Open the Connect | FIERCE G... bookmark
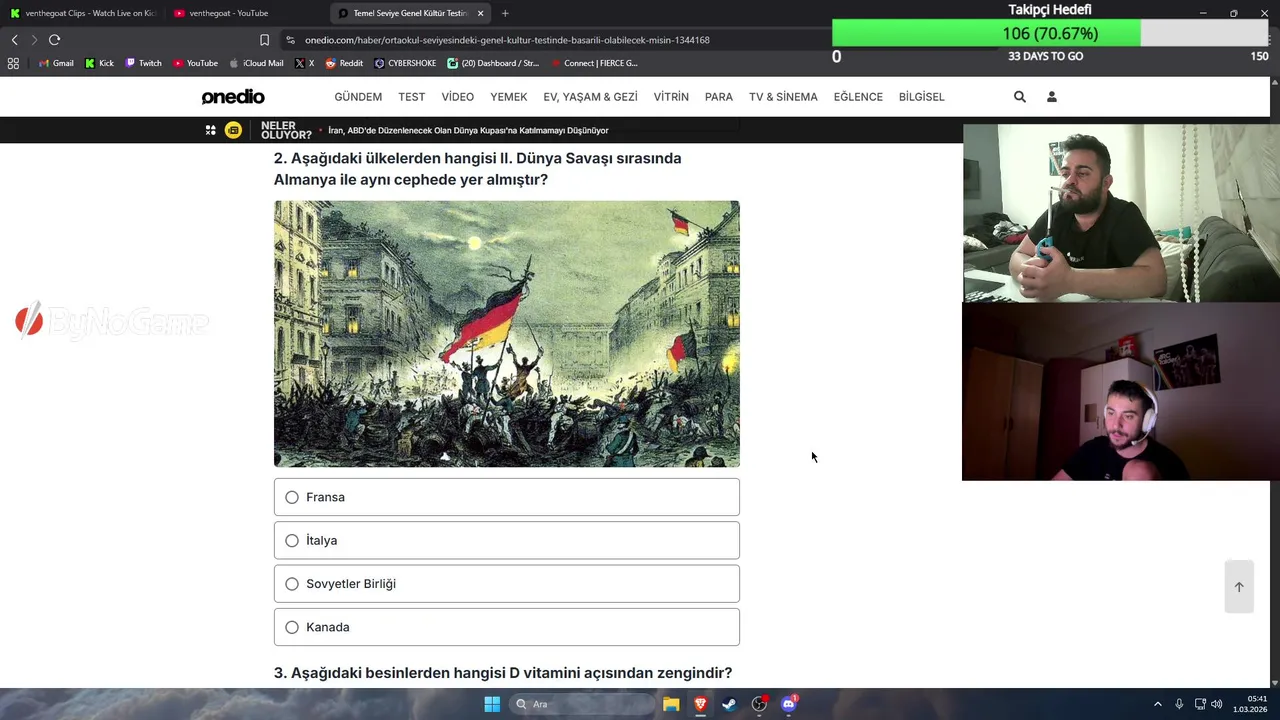Image resolution: width=1280 pixels, height=720 pixels. click(593, 63)
